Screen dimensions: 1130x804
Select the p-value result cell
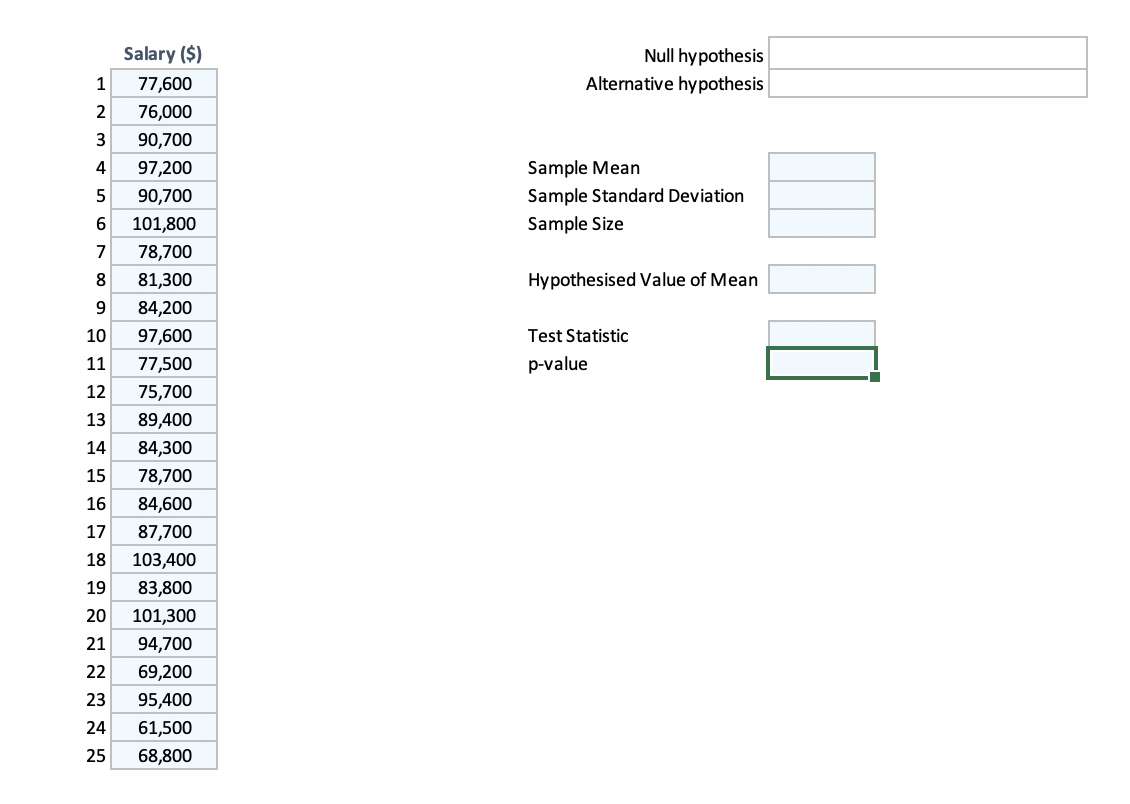(x=821, y=363)
